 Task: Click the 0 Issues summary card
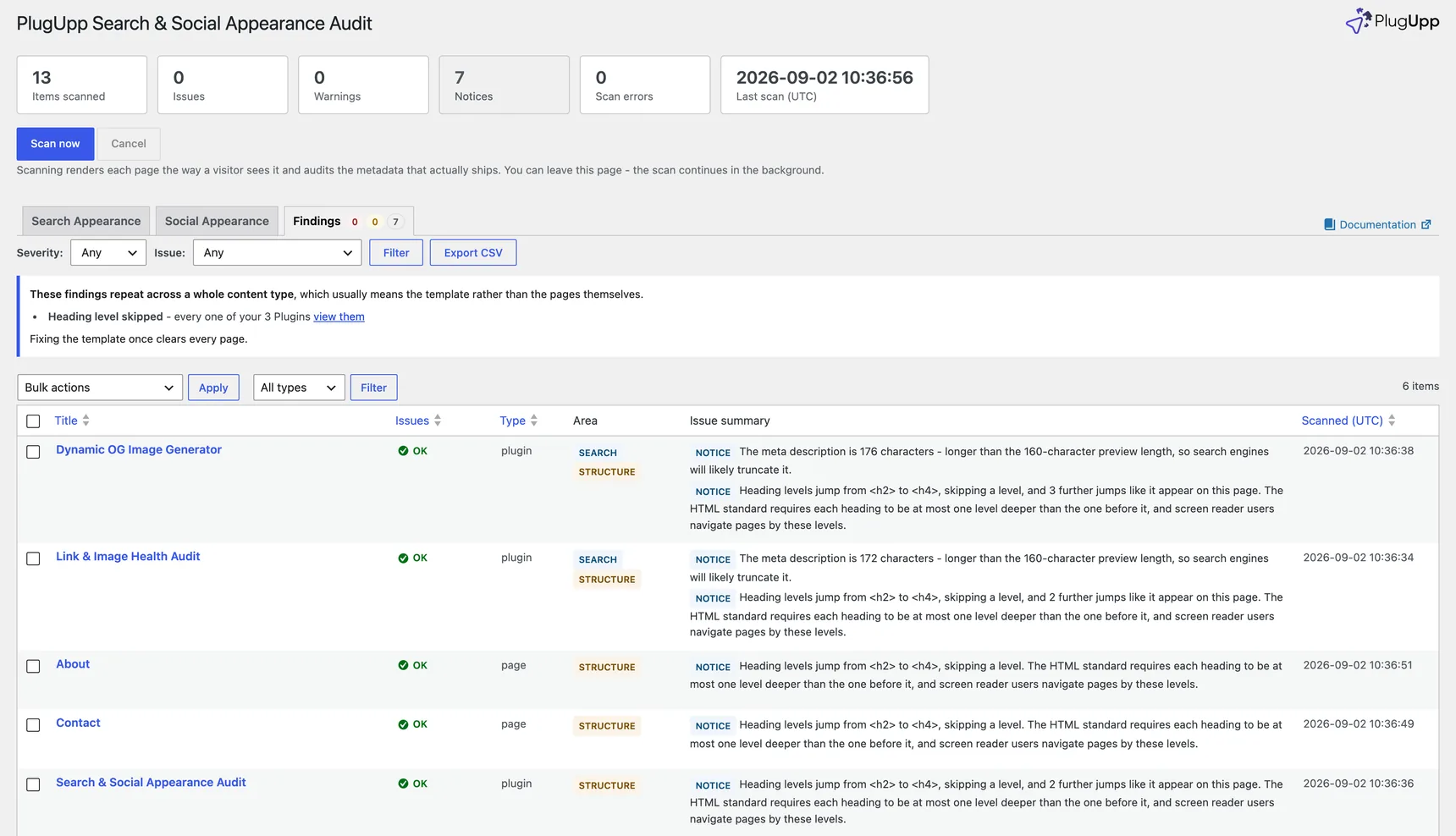coord(223,85)
